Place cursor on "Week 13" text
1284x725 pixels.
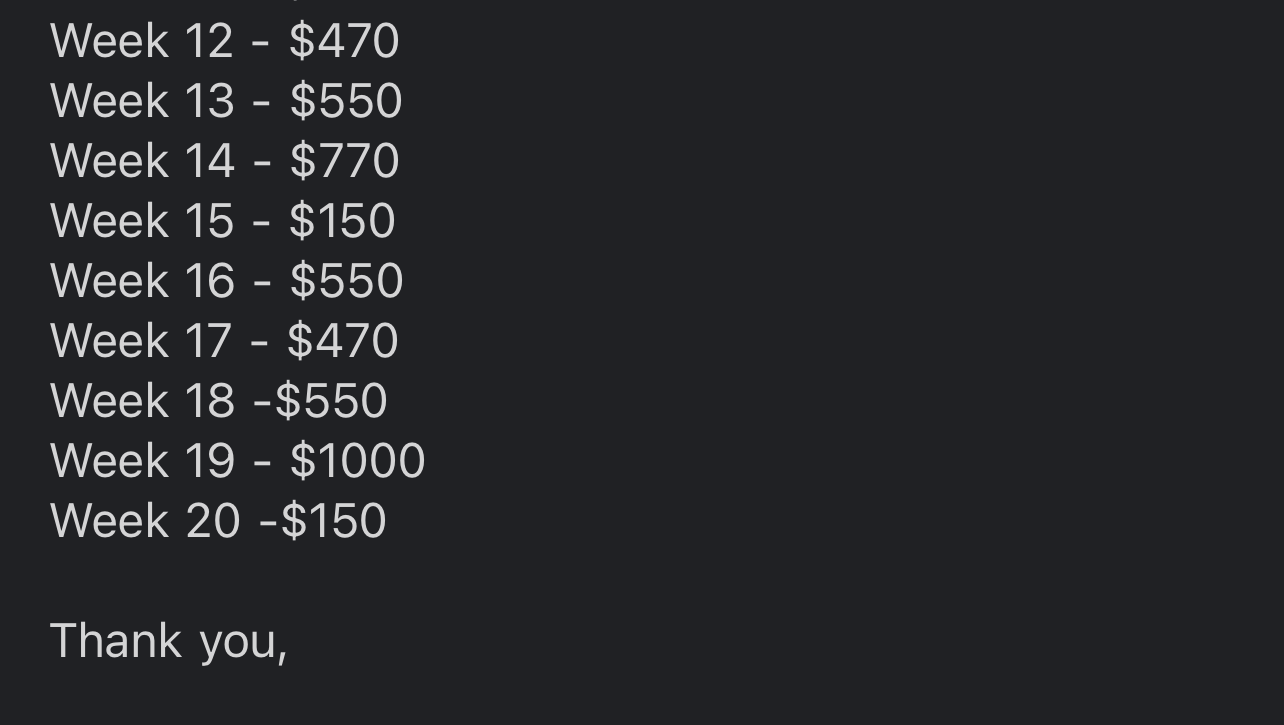coord(141,102)
